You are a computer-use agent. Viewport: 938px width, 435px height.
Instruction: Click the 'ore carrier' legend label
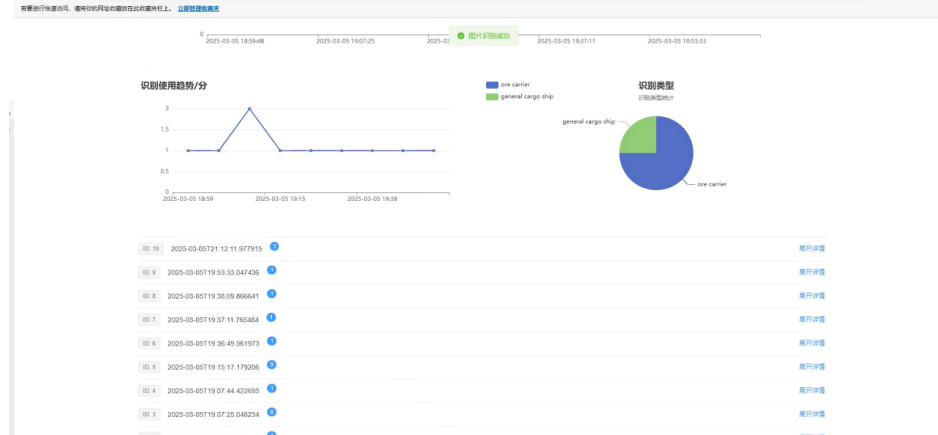pyautogui.click(x=513, y=85)
